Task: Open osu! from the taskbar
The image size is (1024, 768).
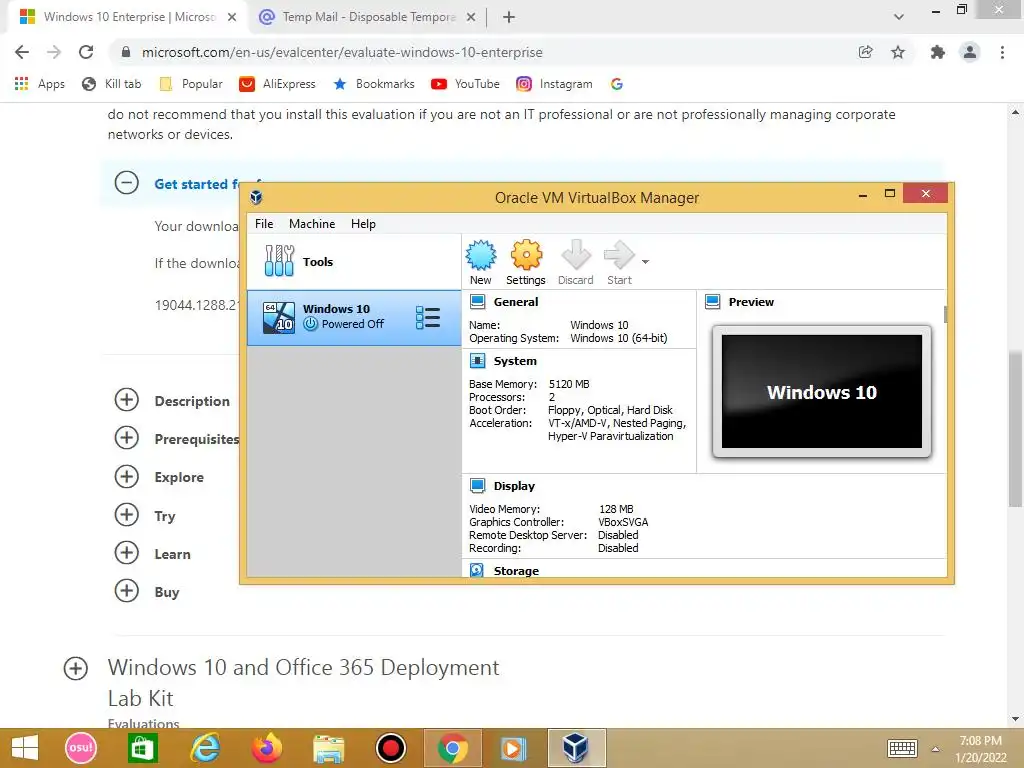Action: (81, 748)
